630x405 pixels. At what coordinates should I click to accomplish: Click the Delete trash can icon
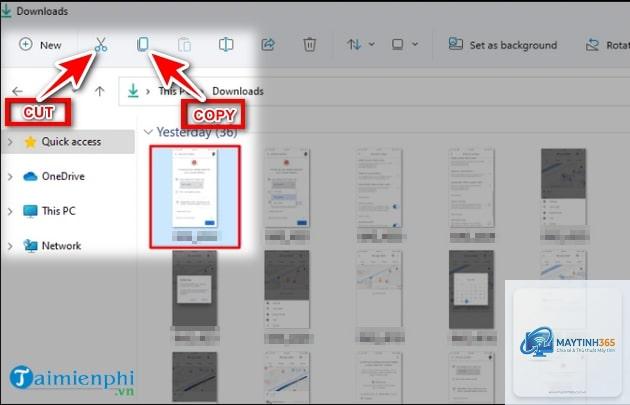[x=309, y=44]
